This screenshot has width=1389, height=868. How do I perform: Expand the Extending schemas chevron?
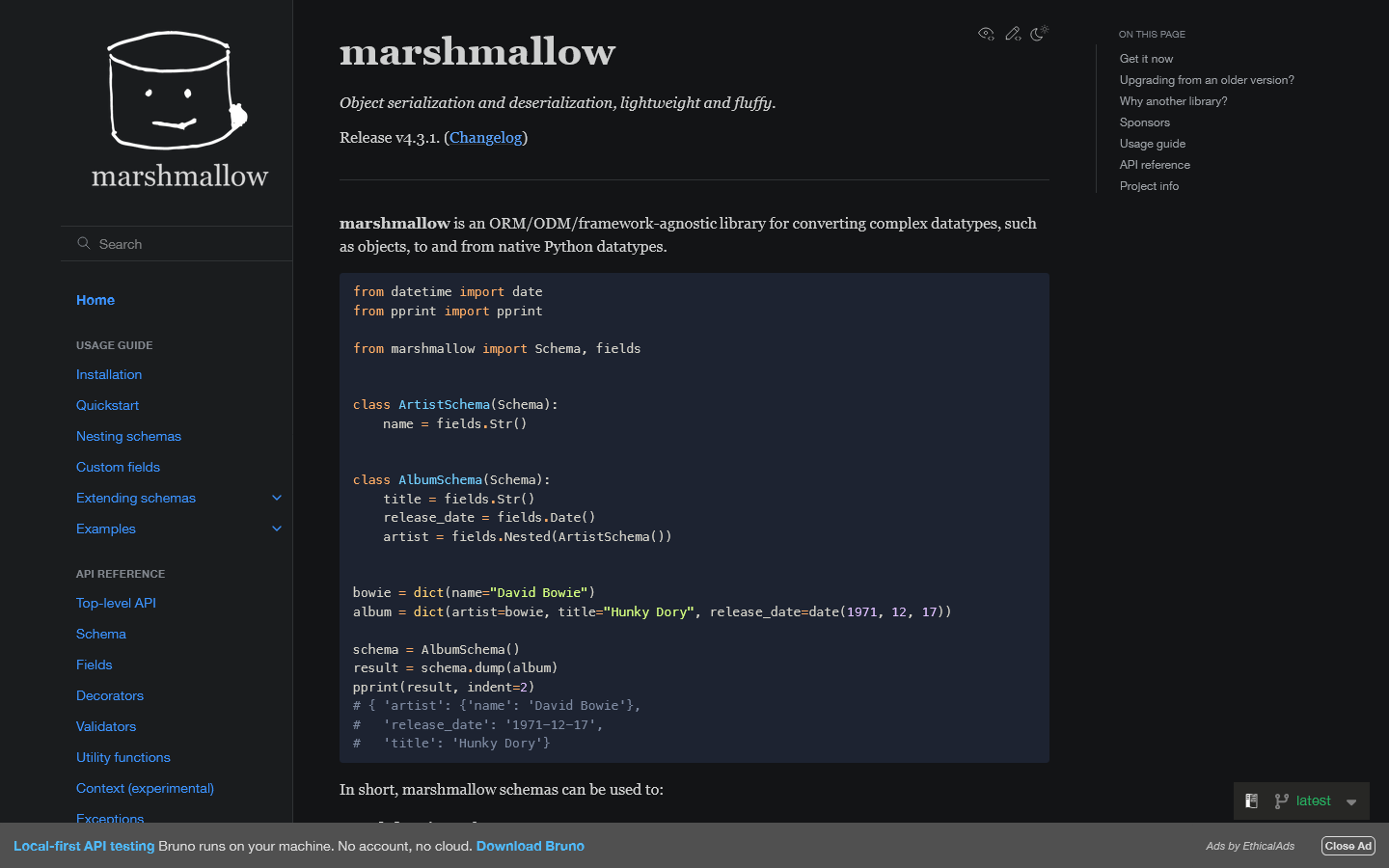(x=277, y=498)
